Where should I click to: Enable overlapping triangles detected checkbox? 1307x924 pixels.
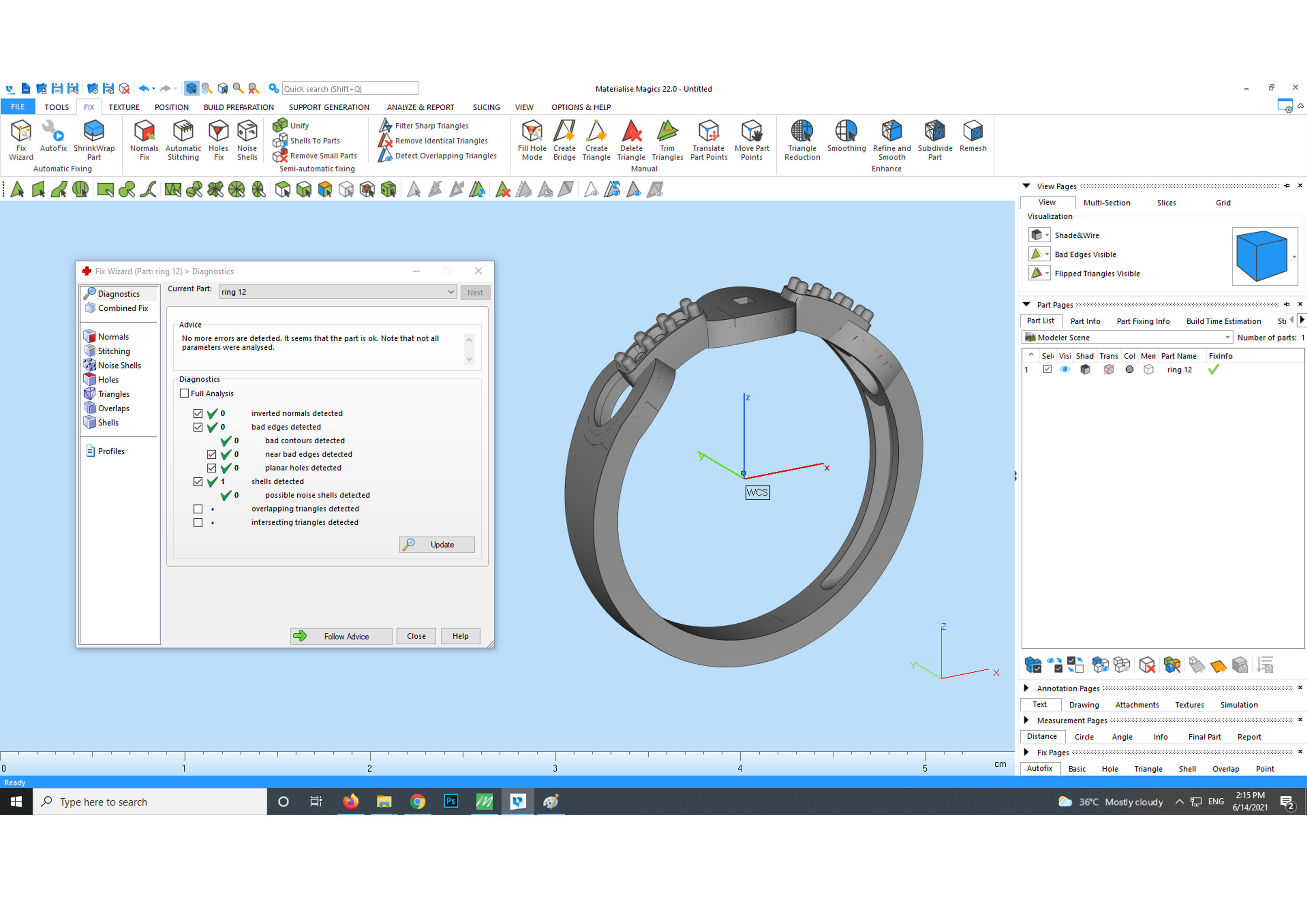[x=198, y=509]
